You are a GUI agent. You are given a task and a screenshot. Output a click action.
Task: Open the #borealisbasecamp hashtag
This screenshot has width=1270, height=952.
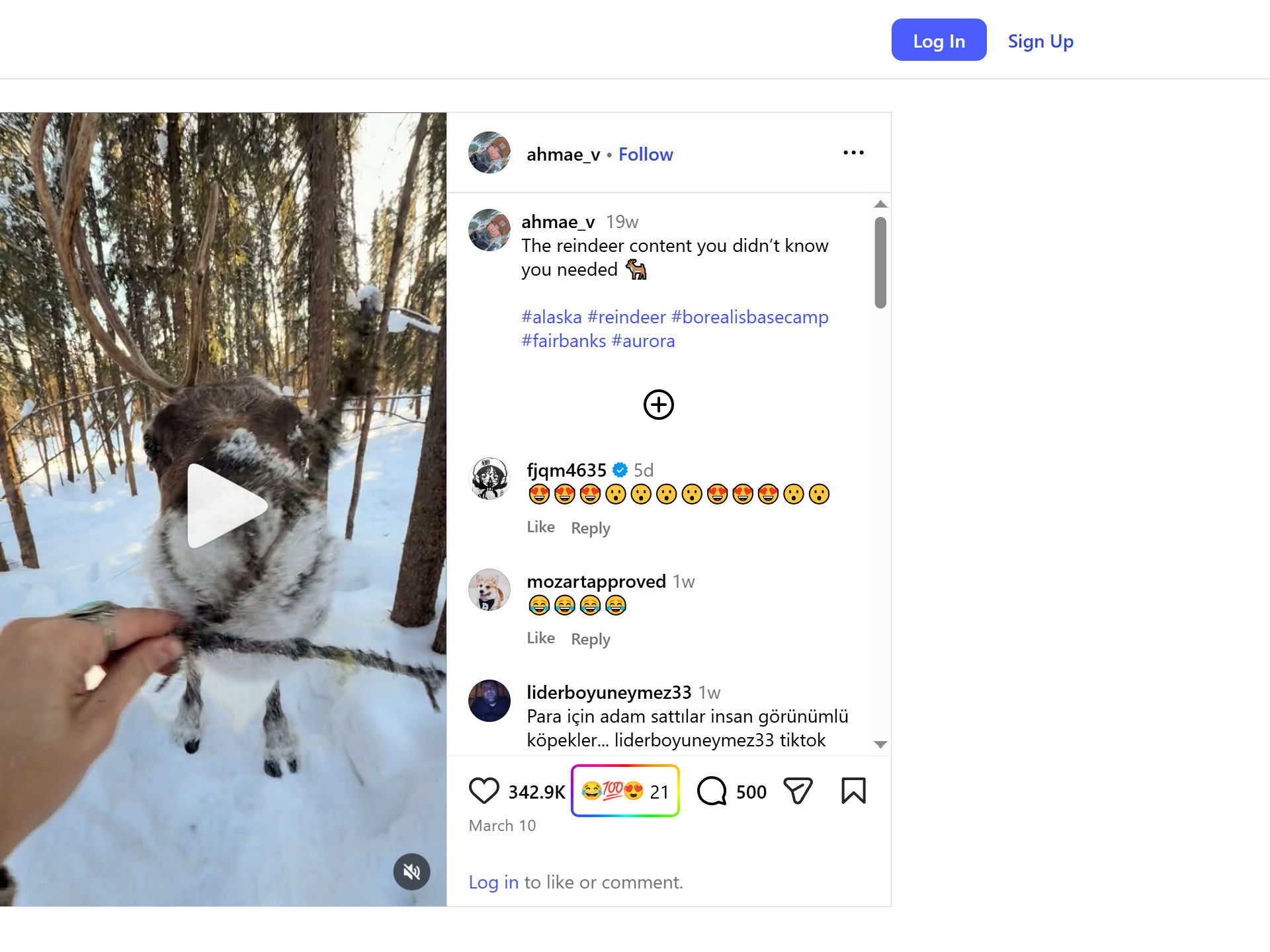tap(750, 317)
